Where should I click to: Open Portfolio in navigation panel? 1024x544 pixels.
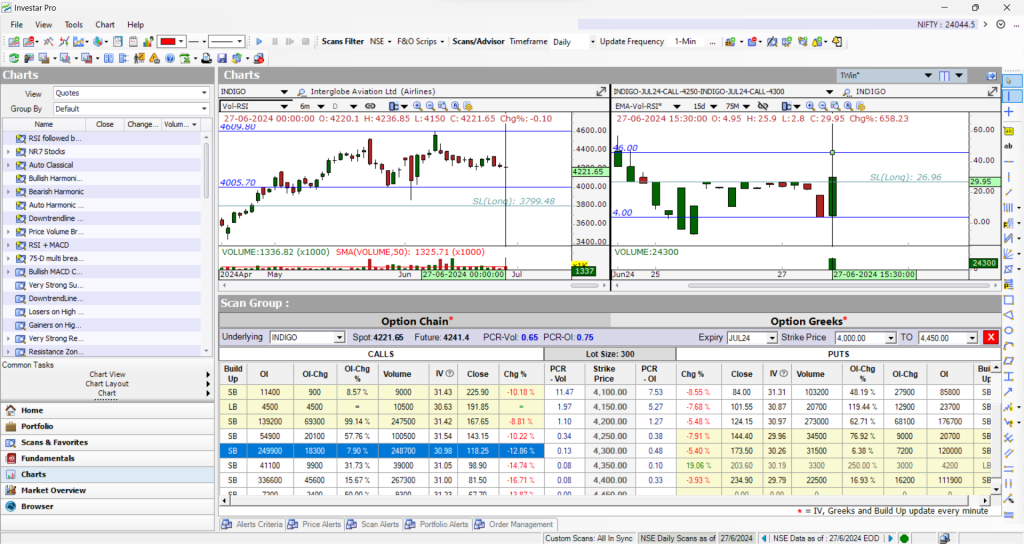[107, 426]
